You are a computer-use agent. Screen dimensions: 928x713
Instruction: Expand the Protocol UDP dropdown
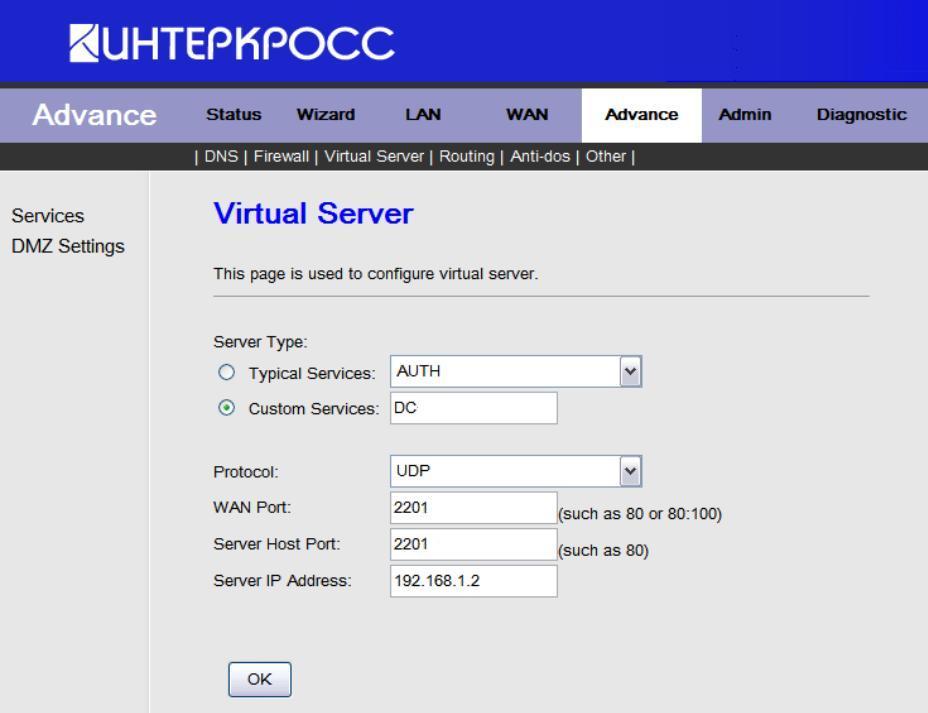click(515, 471)
